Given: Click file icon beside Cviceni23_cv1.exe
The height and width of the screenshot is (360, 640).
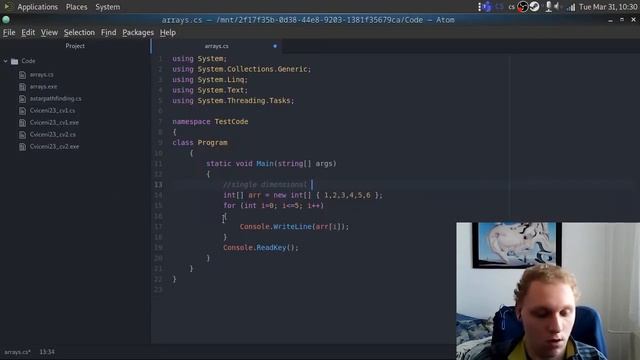Looking at the screenshot, I should click(x=22, y=123).
